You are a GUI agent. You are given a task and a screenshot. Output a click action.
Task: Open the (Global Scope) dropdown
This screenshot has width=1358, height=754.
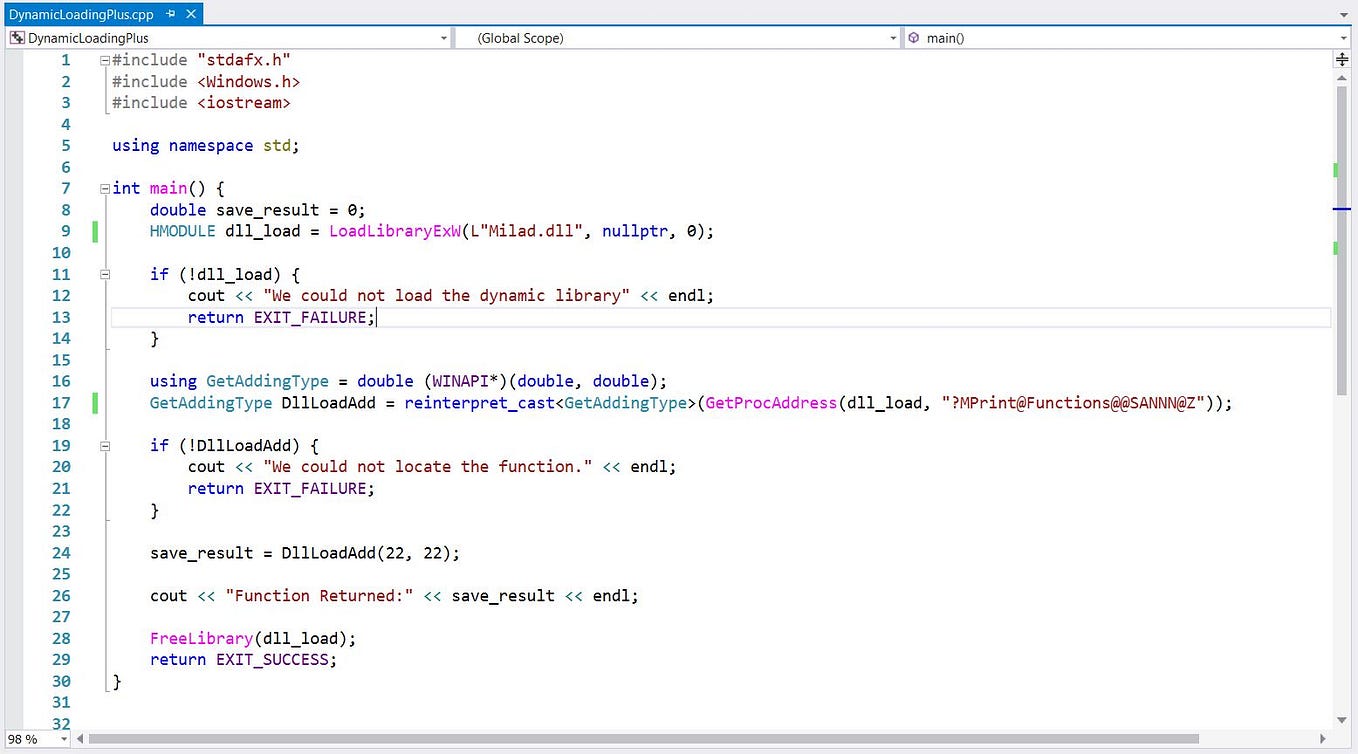pyautogui.click(x=893, y=37)
